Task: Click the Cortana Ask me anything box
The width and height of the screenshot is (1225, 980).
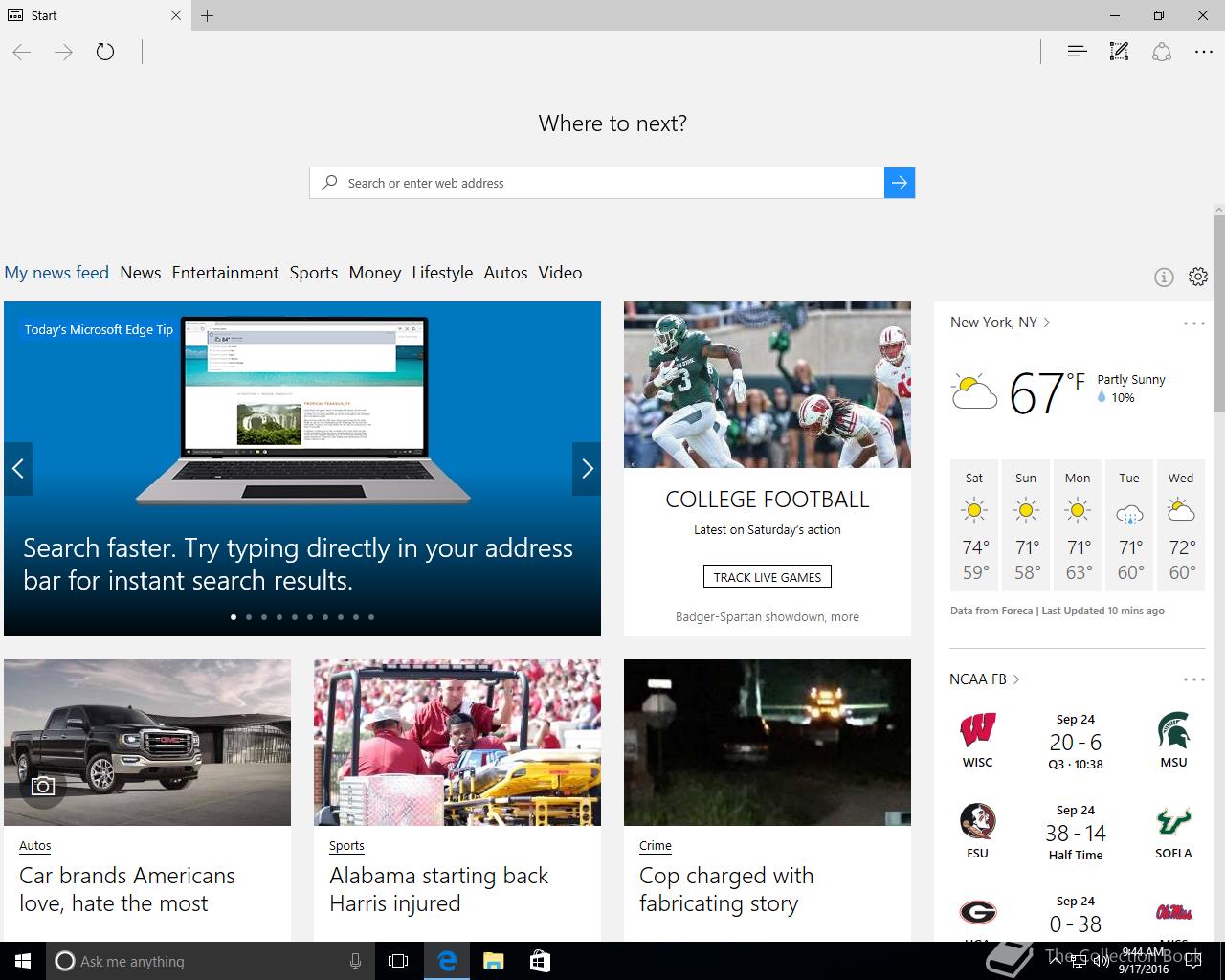Action: (x=211, y=961)
